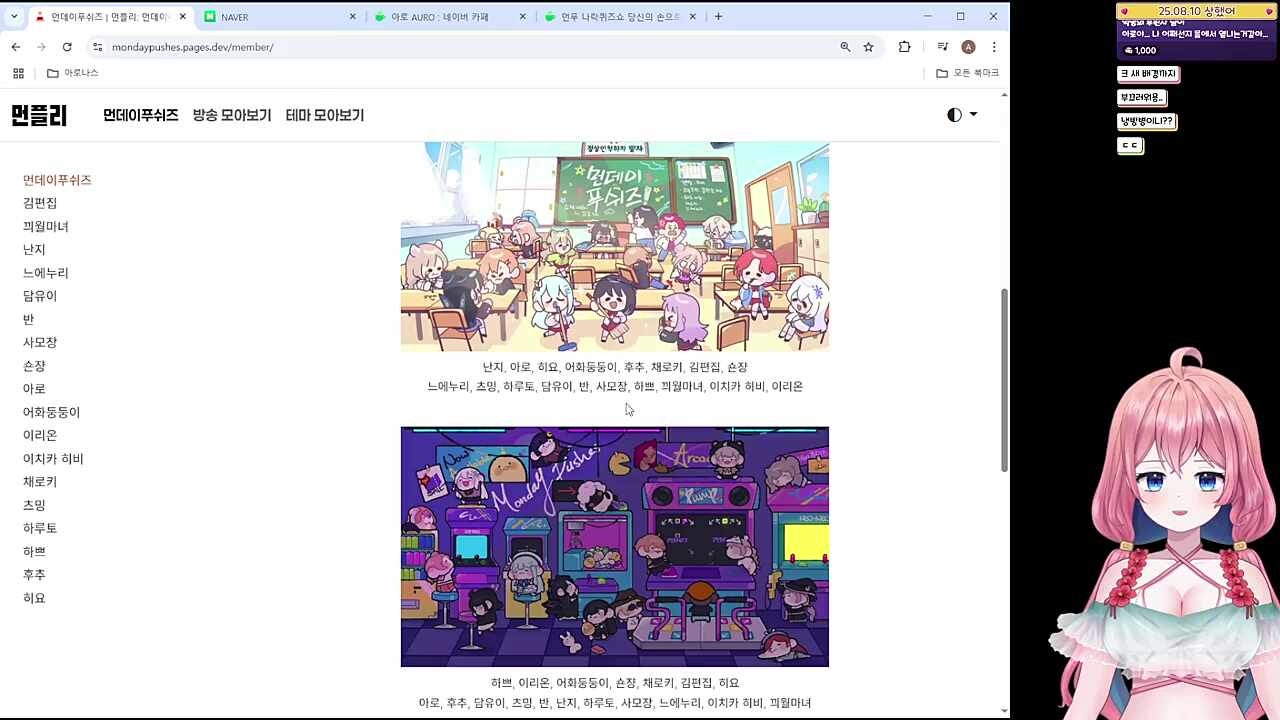Bookmark this page with the star icon
1280x720 pixels.
tap(868, 47)
